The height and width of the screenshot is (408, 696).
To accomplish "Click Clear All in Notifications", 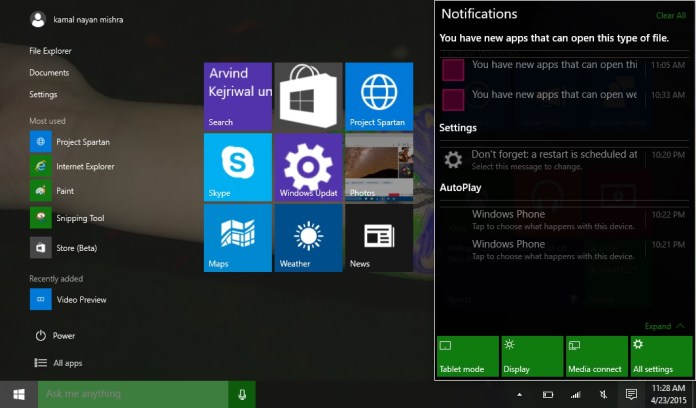I will 671,16.
